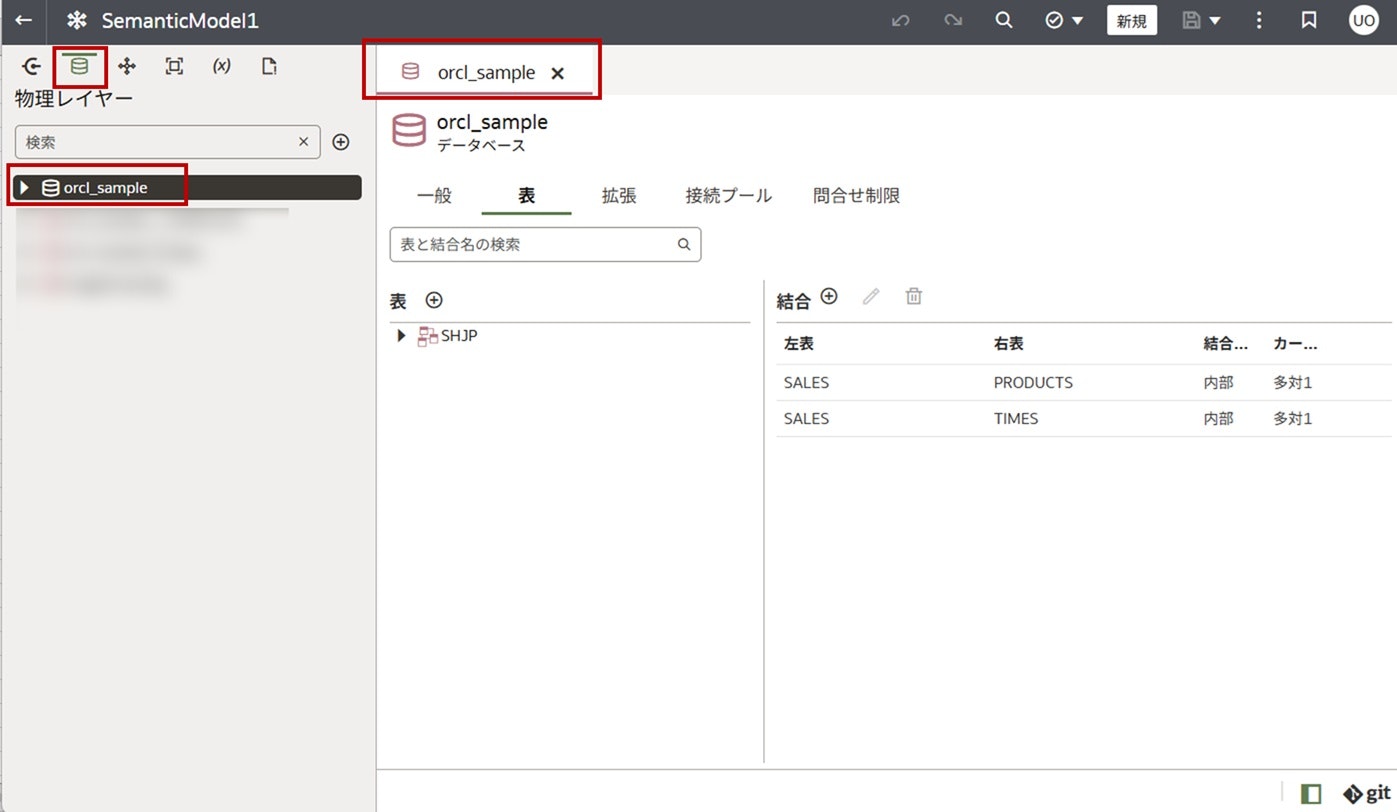Add a new join with plus icon
Viewport: 1397px width, 812px height.
click(x=829, y=296)
